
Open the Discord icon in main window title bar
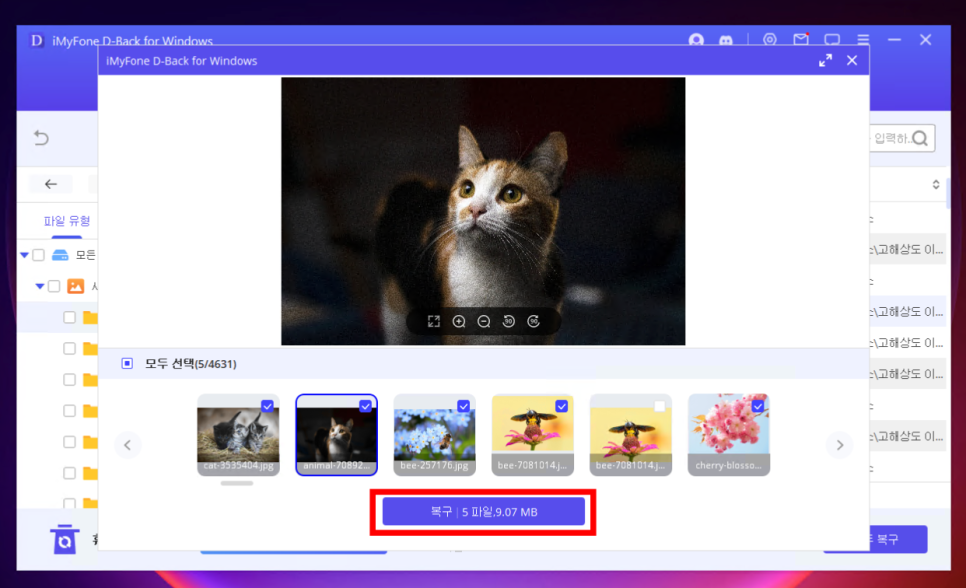[726, 40]
